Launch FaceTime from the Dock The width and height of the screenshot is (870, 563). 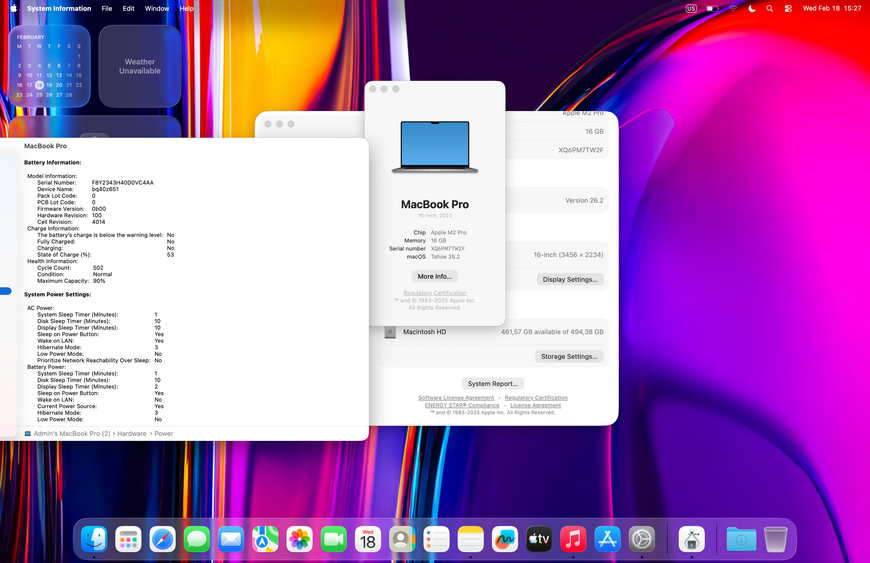(x=334, y=539)
